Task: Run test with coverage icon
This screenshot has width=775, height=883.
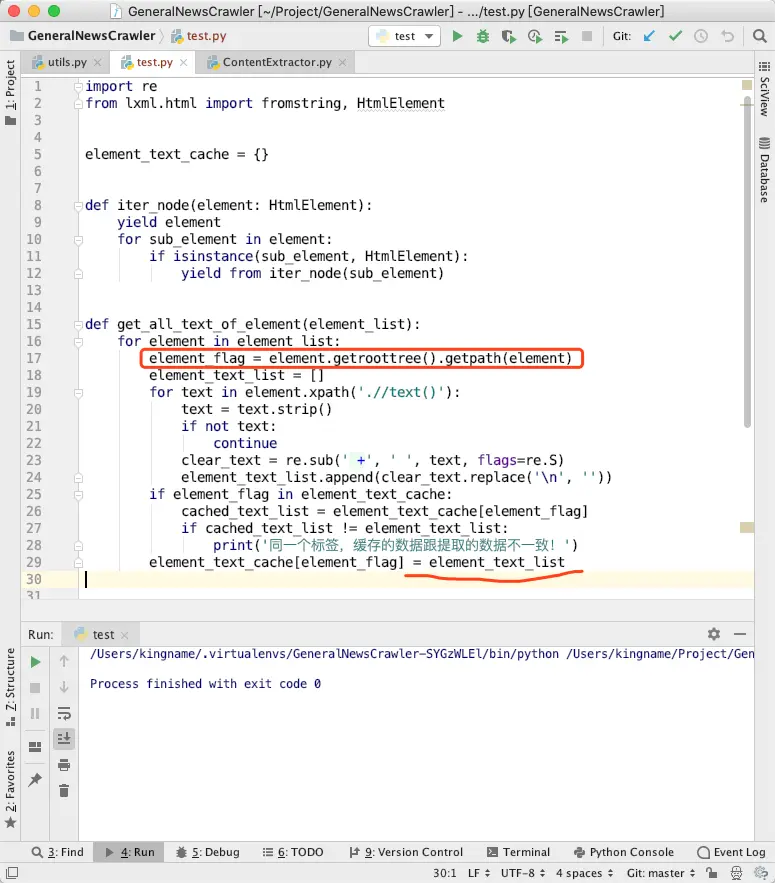Action: click(509, 36)
